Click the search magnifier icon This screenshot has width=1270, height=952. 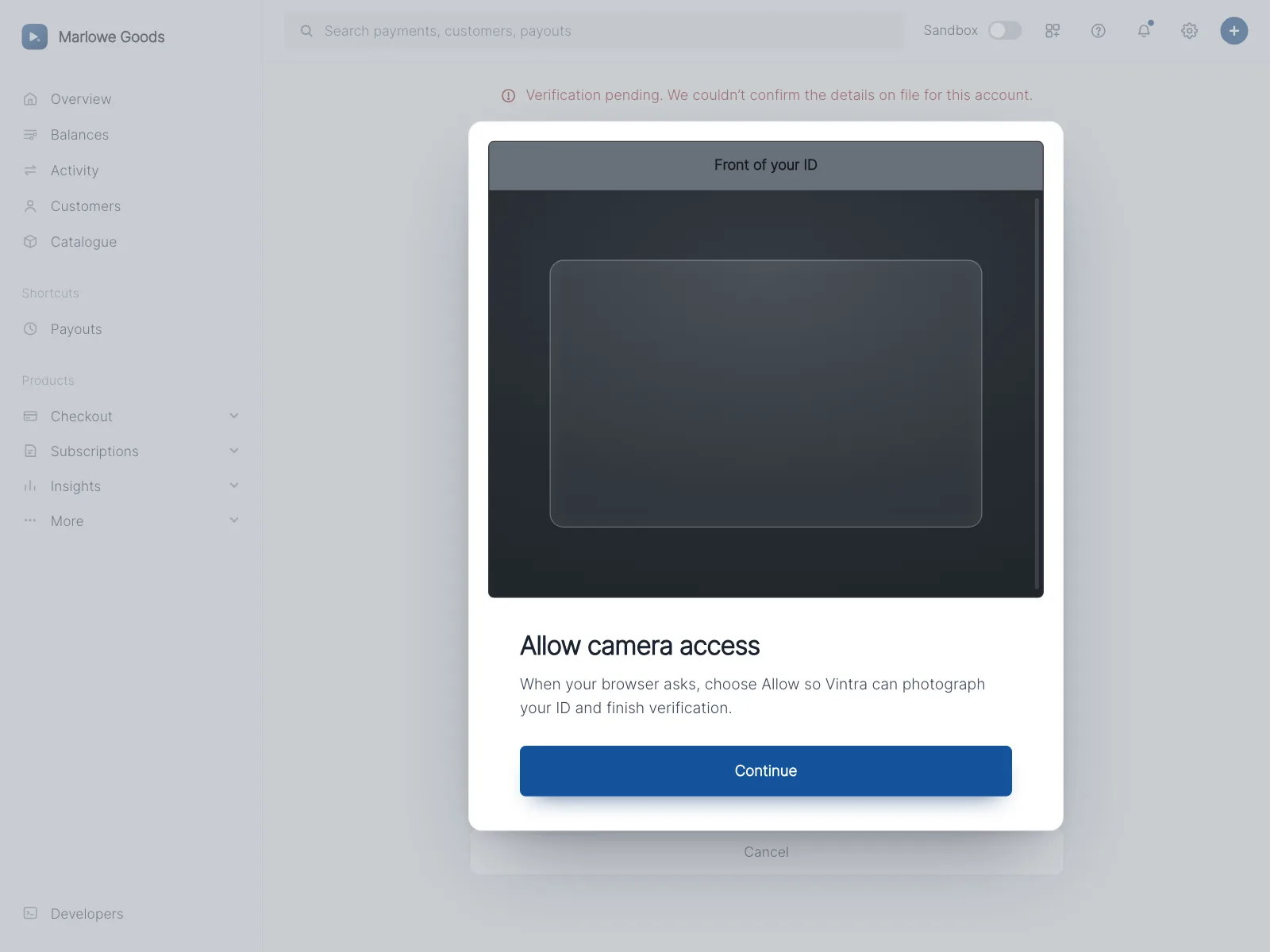click(x=306, y=31)
